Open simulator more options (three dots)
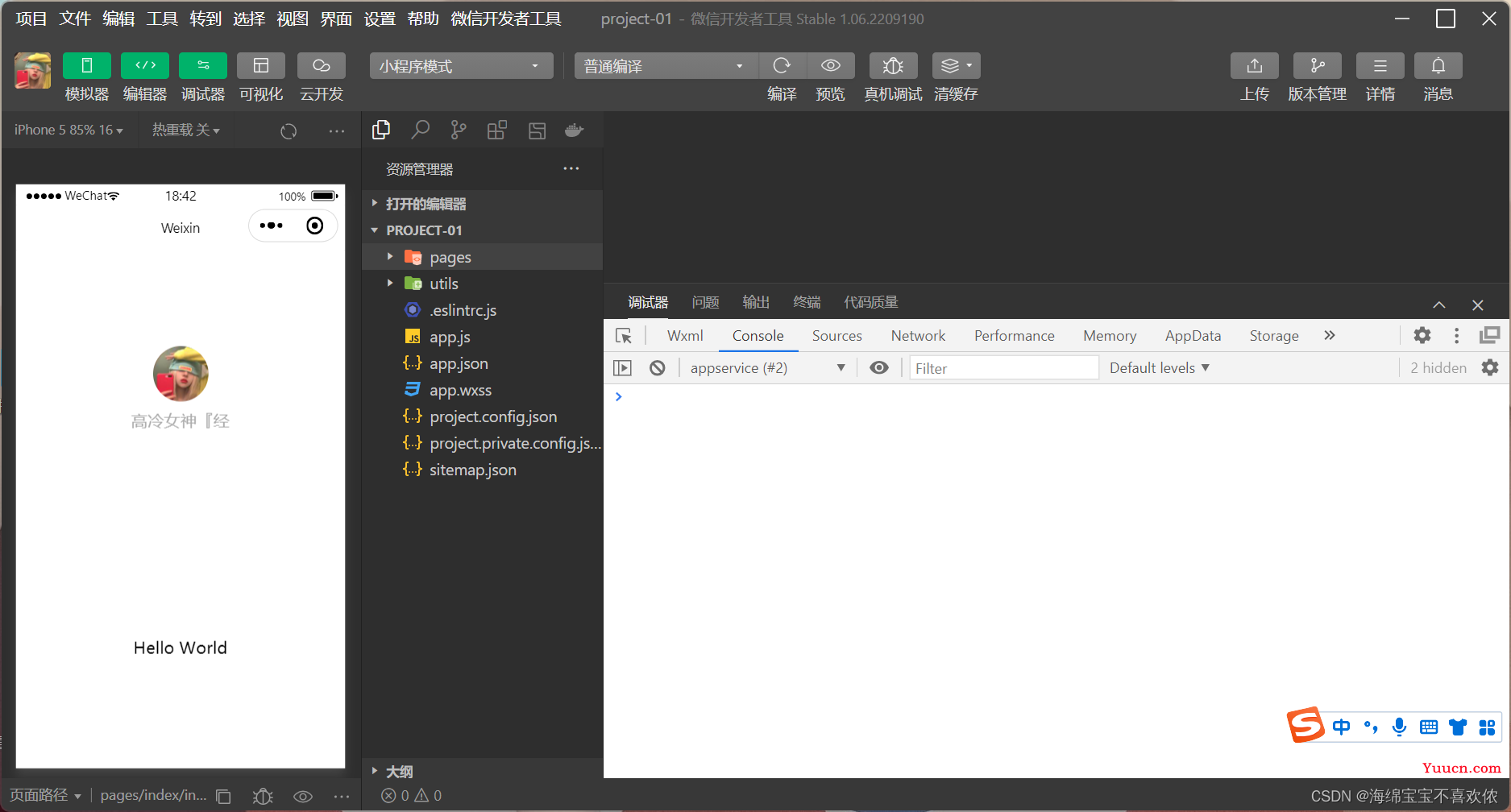 click(x=337, y=130)
